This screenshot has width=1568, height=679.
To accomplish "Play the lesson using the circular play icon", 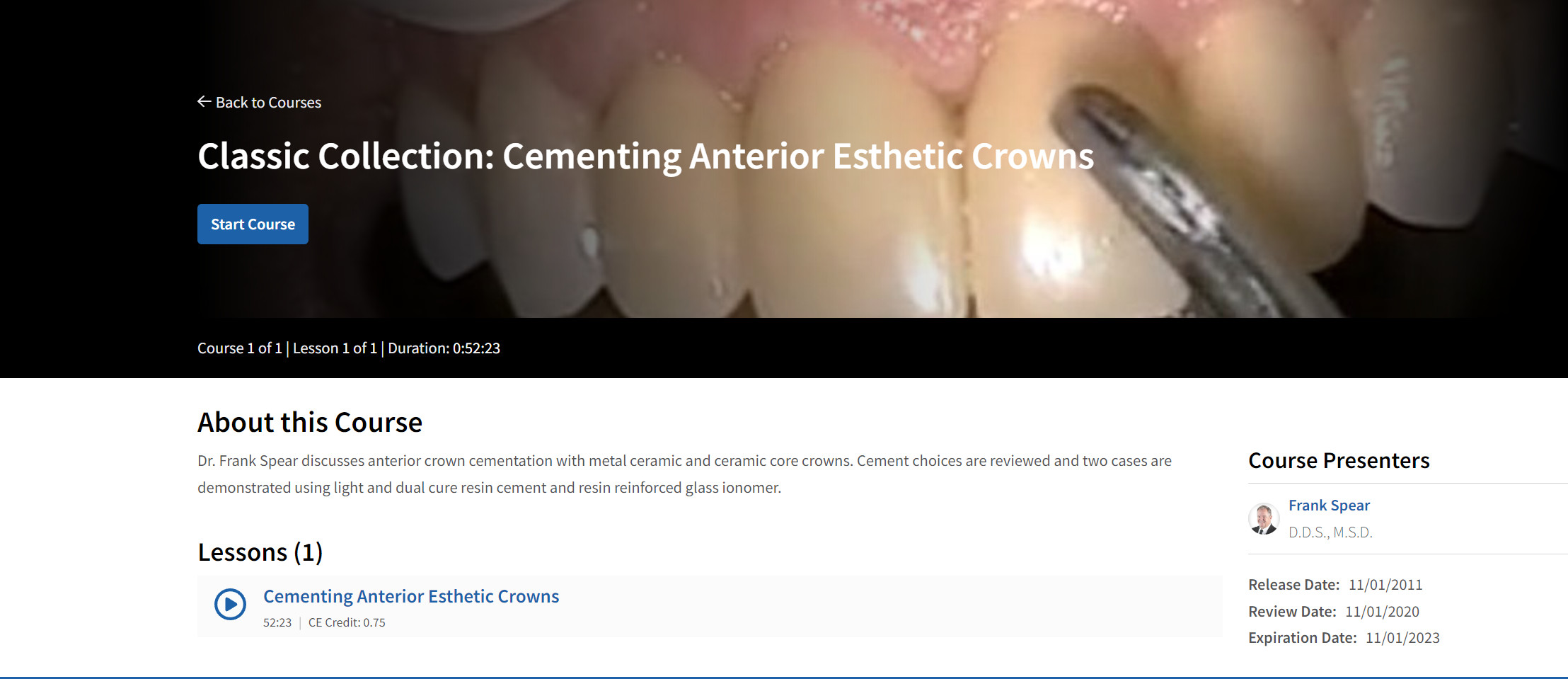I will (x=230, y=604).
